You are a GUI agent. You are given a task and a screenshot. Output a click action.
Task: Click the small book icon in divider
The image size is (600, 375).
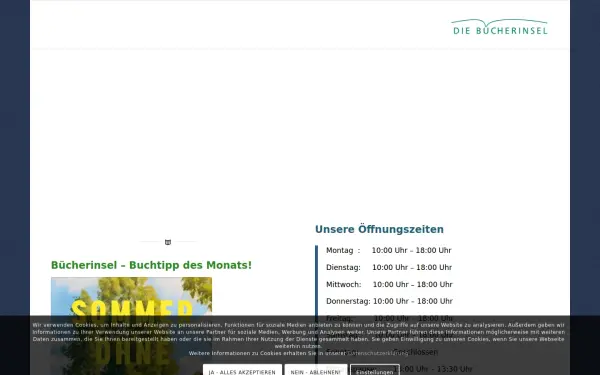click(168, 242)
